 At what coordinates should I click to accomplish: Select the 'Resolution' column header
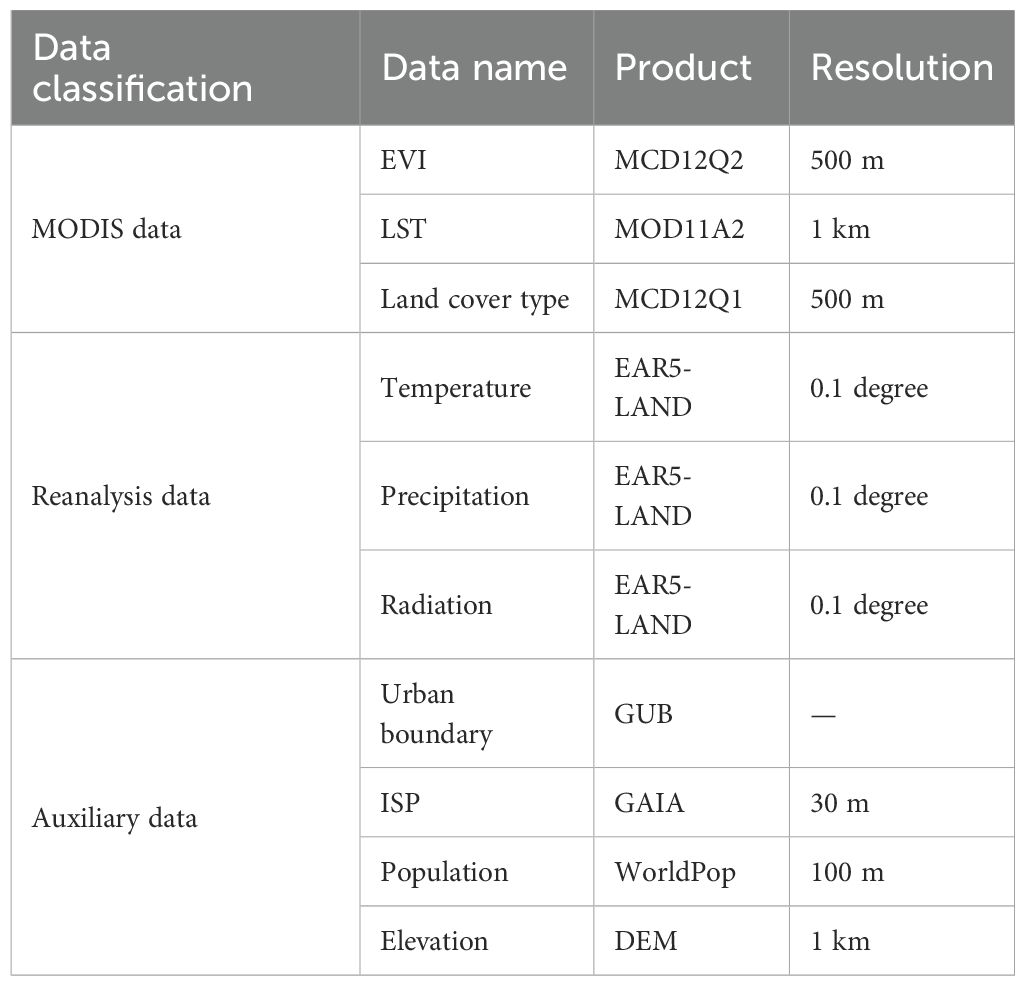point(902,68)
